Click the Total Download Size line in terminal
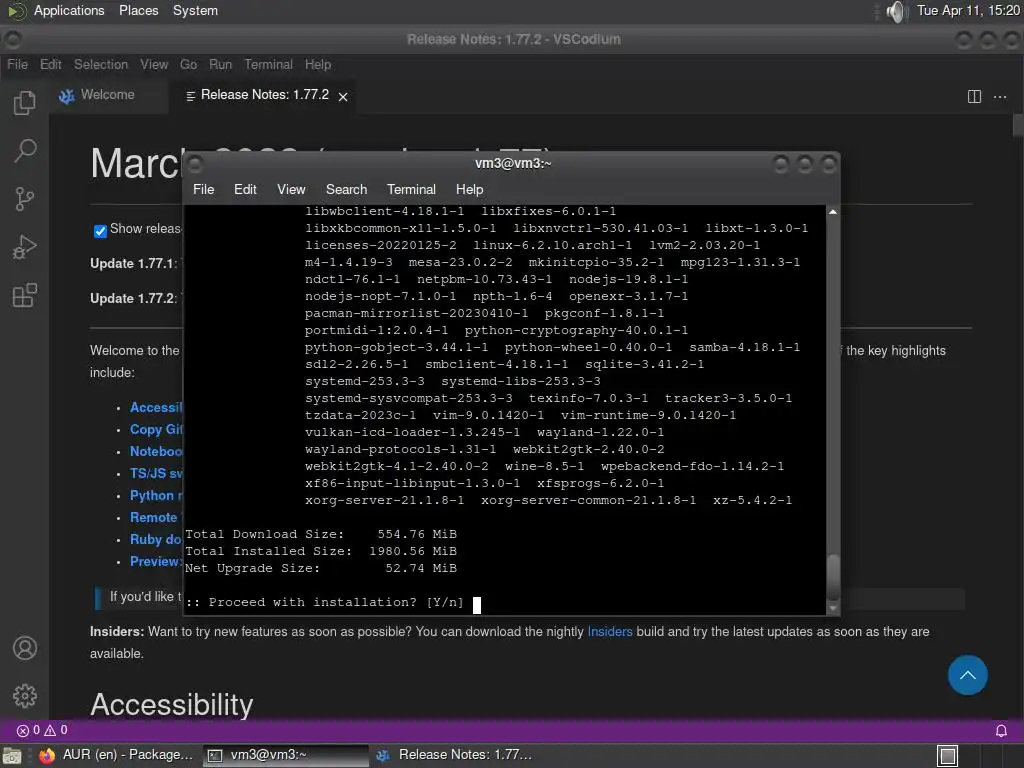The width and height of the screenshot is (1024, 768). click(x=321, y=534)
